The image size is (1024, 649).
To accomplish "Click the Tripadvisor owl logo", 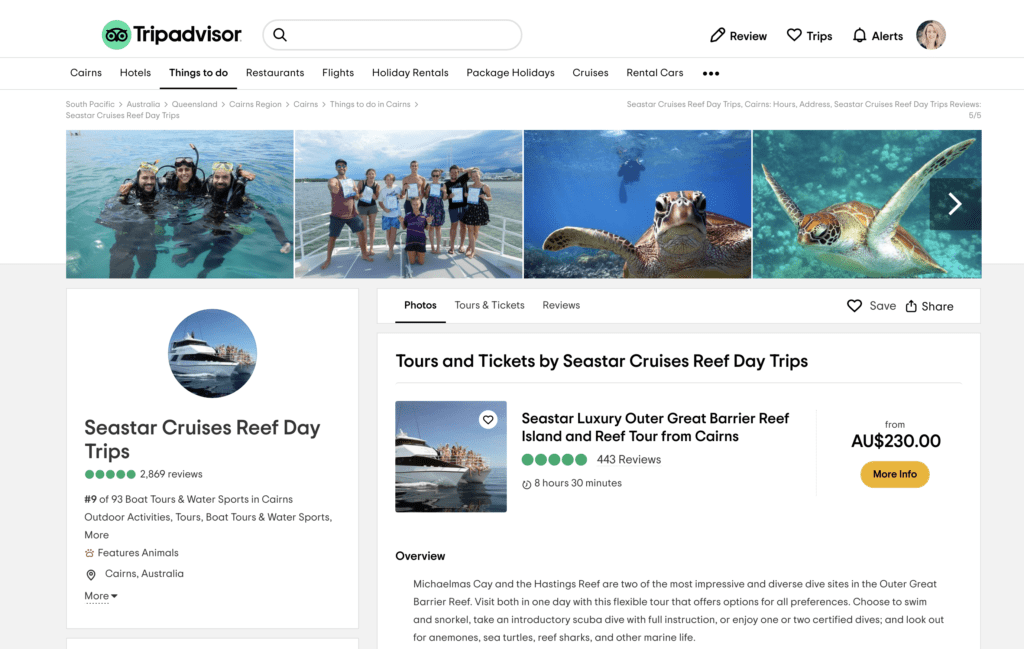I will point(116,35).
